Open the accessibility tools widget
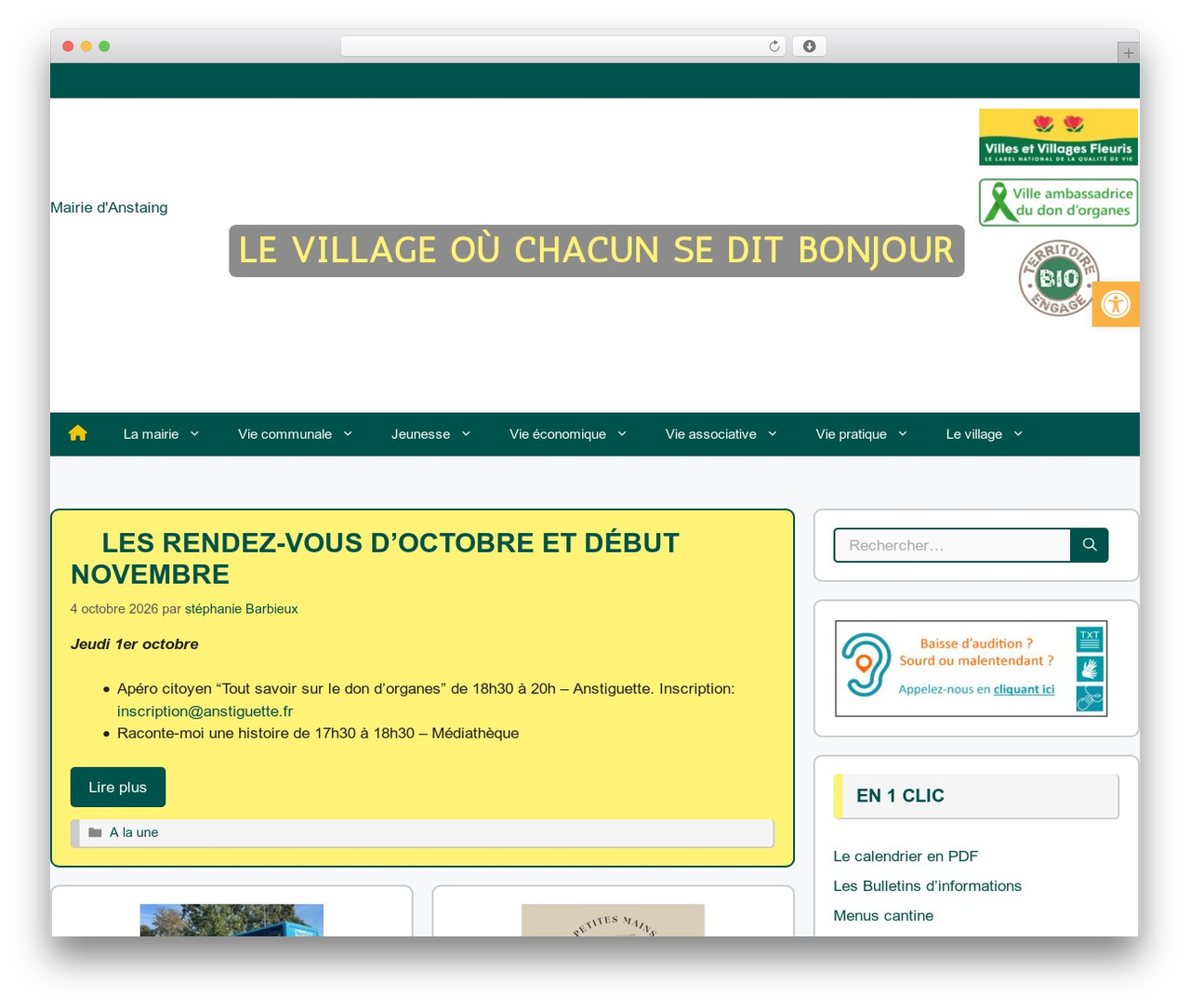The height and width of the screenshot is (1008, 1190). coord(1116,304)
